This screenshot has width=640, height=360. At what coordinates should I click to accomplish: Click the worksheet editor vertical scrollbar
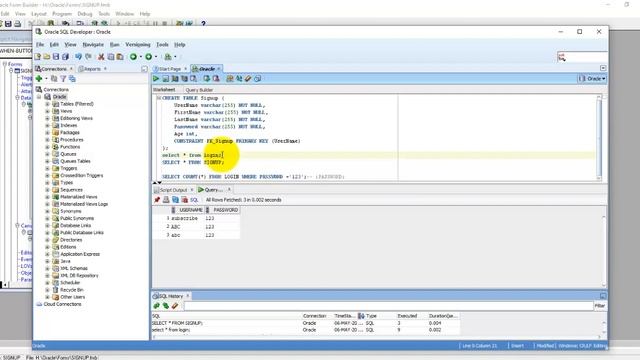[599, 137]
